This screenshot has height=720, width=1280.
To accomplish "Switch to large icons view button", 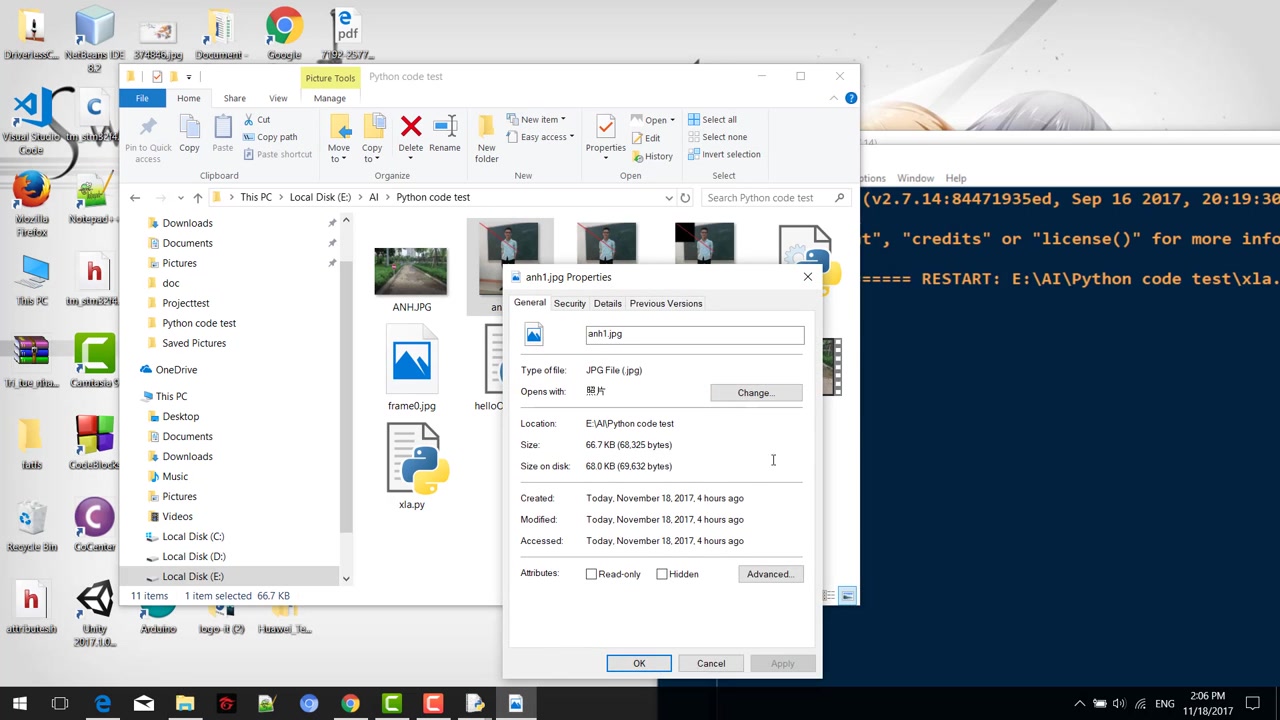I will 847,596.
